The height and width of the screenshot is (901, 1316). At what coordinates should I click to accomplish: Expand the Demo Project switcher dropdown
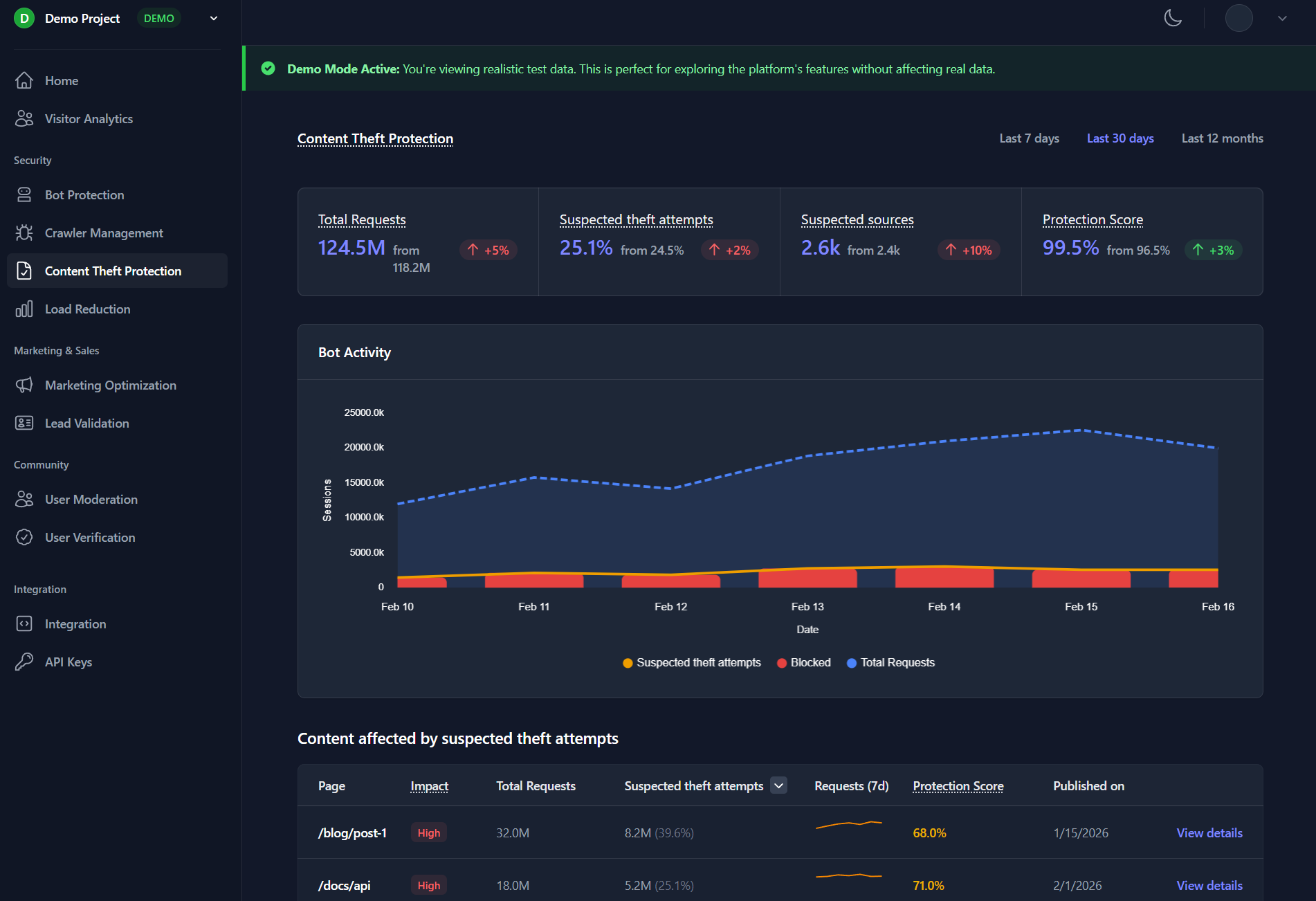pos(214,19)
